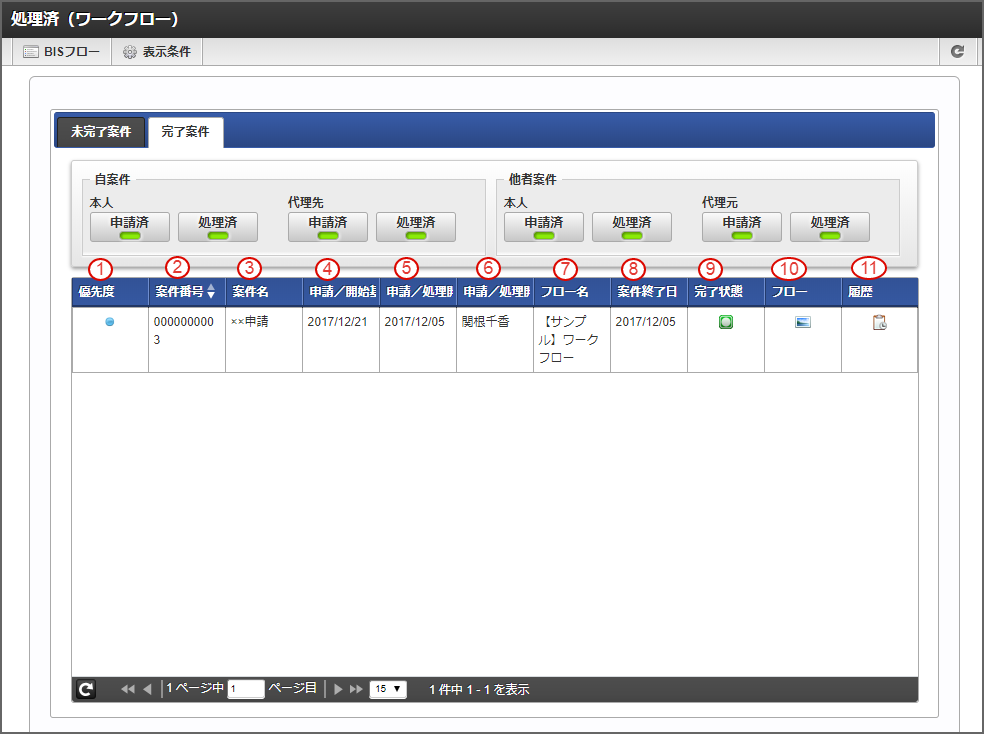Select the 完了案件 tab
Viewport: 984px width, 734px height.
click(x=185, y=132)
